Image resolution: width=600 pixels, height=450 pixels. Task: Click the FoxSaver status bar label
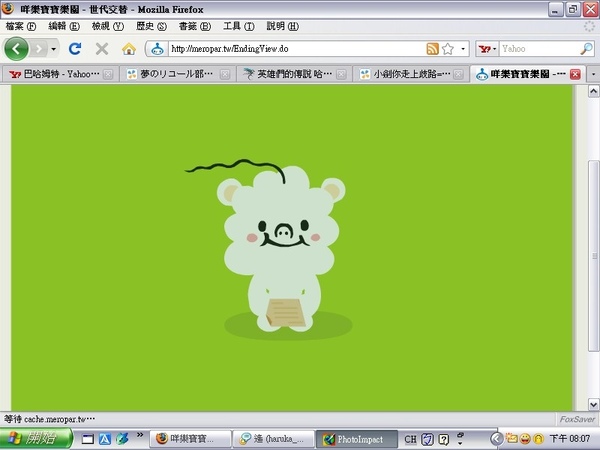point(577,419)
